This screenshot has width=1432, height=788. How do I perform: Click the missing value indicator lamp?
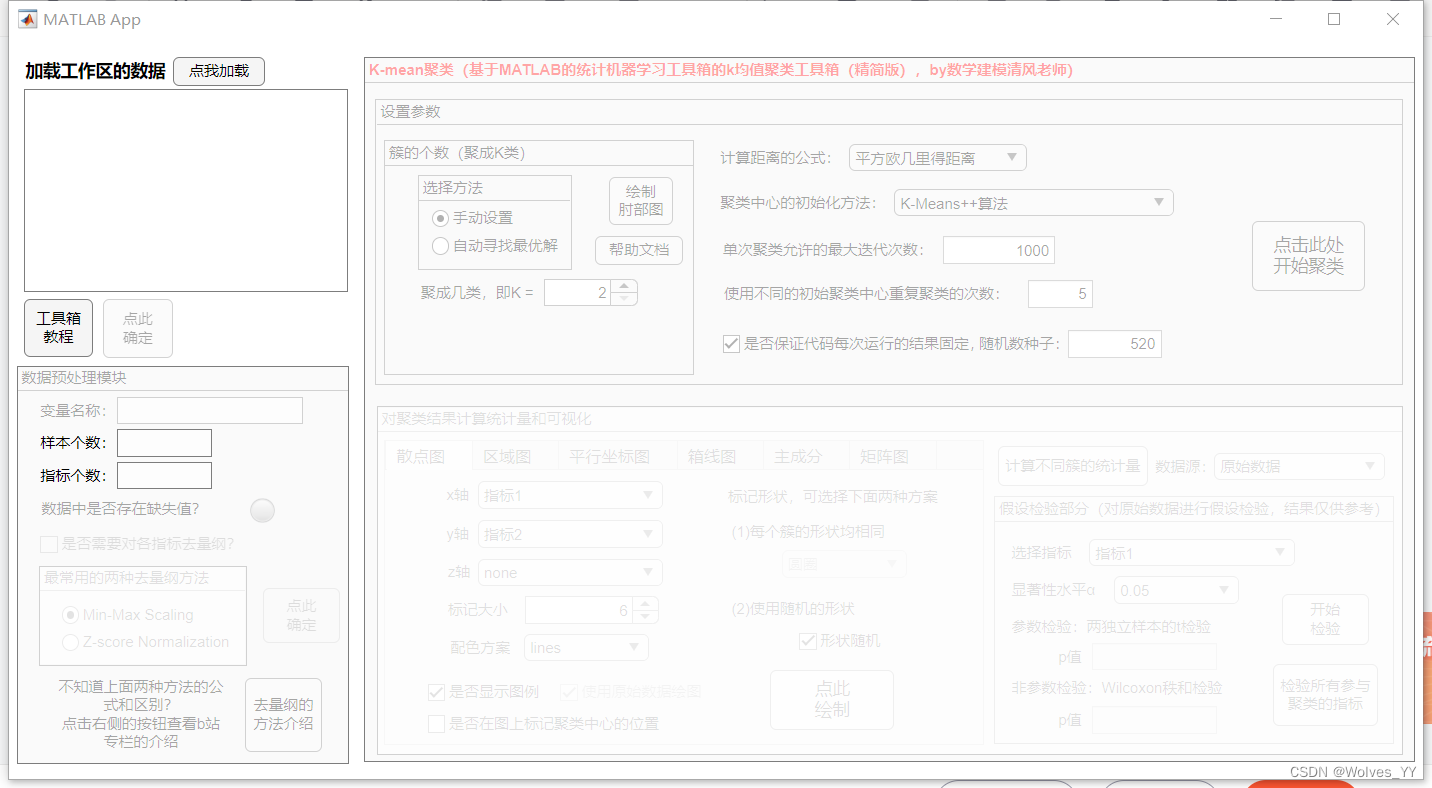[262, 510]
